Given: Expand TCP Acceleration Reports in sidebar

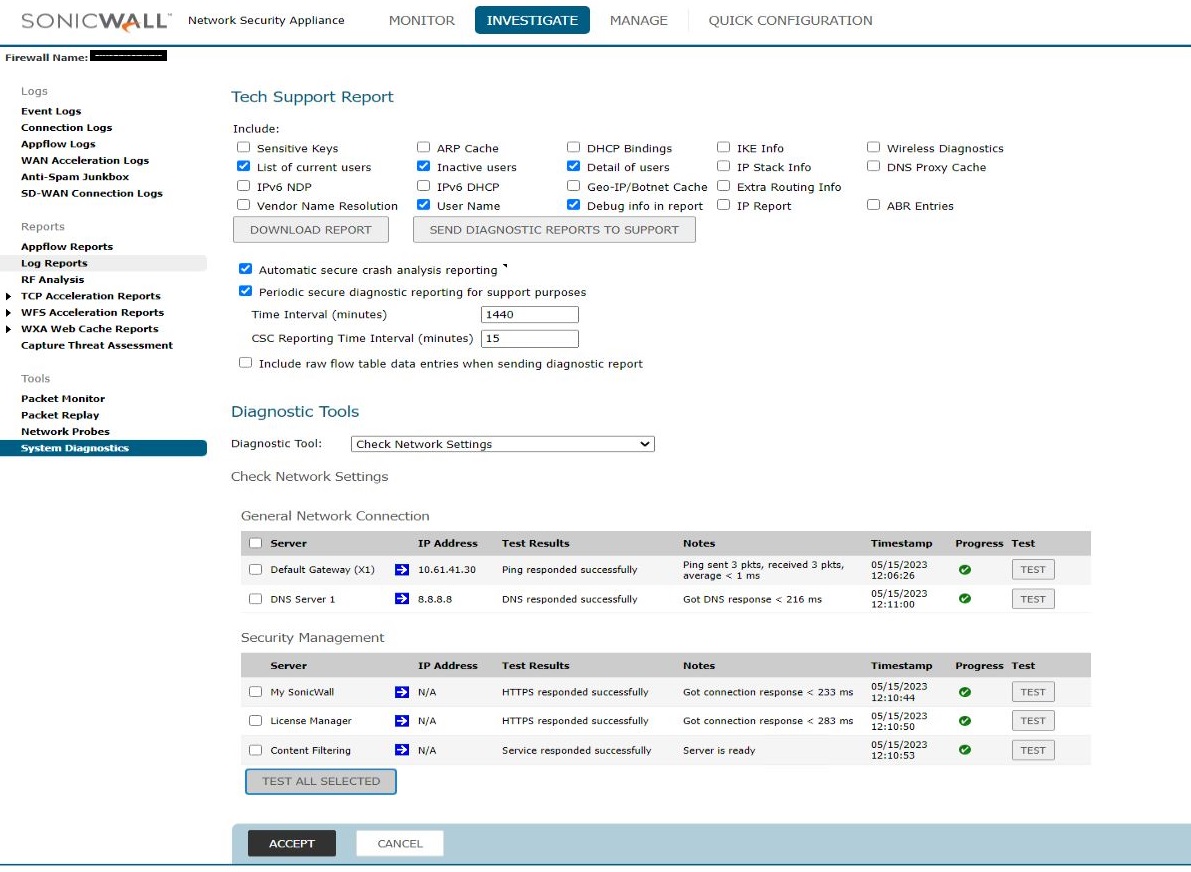Looking at the screenshot, I should (10, 296).
